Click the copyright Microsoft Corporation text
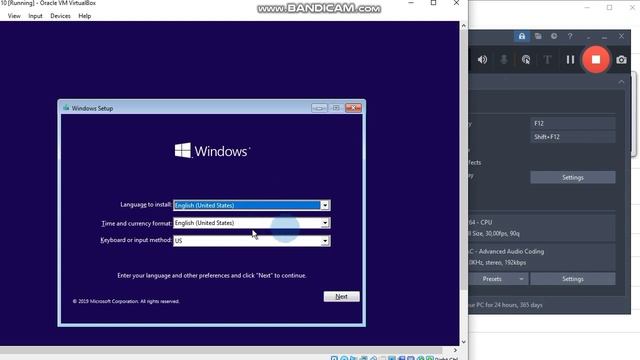640x360 pixels. 126,301
